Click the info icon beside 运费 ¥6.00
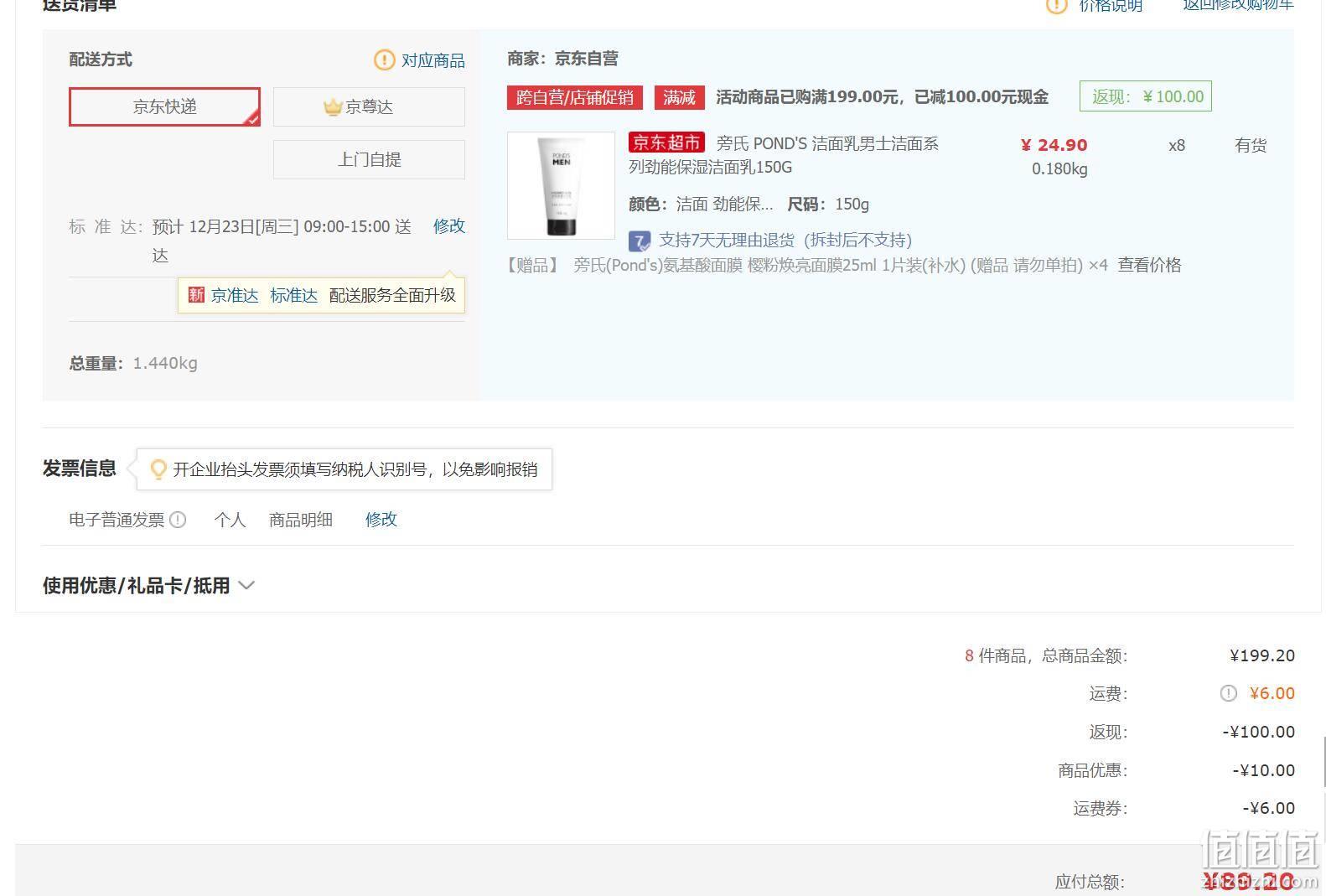 tap(1228, 693)
